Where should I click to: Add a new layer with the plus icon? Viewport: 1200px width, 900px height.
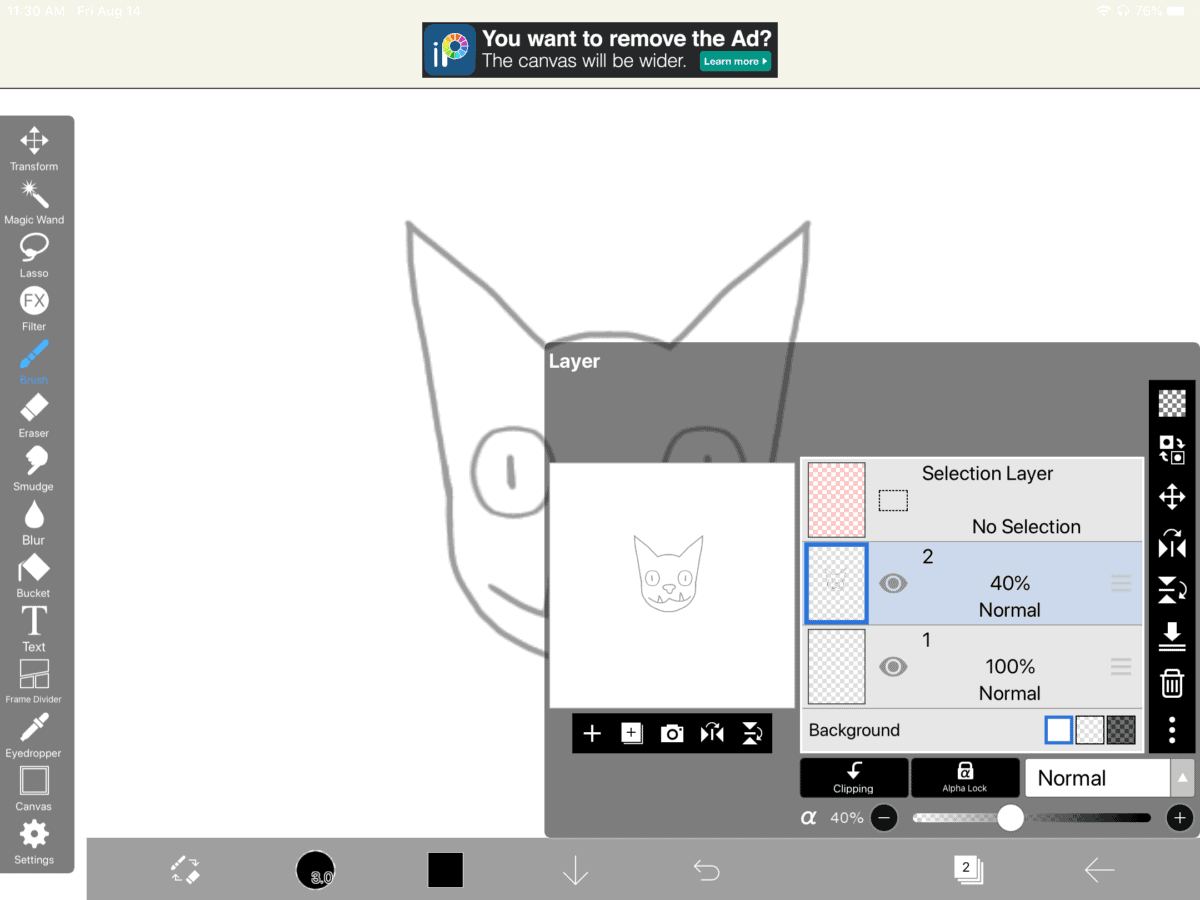(x=592, y=733)
